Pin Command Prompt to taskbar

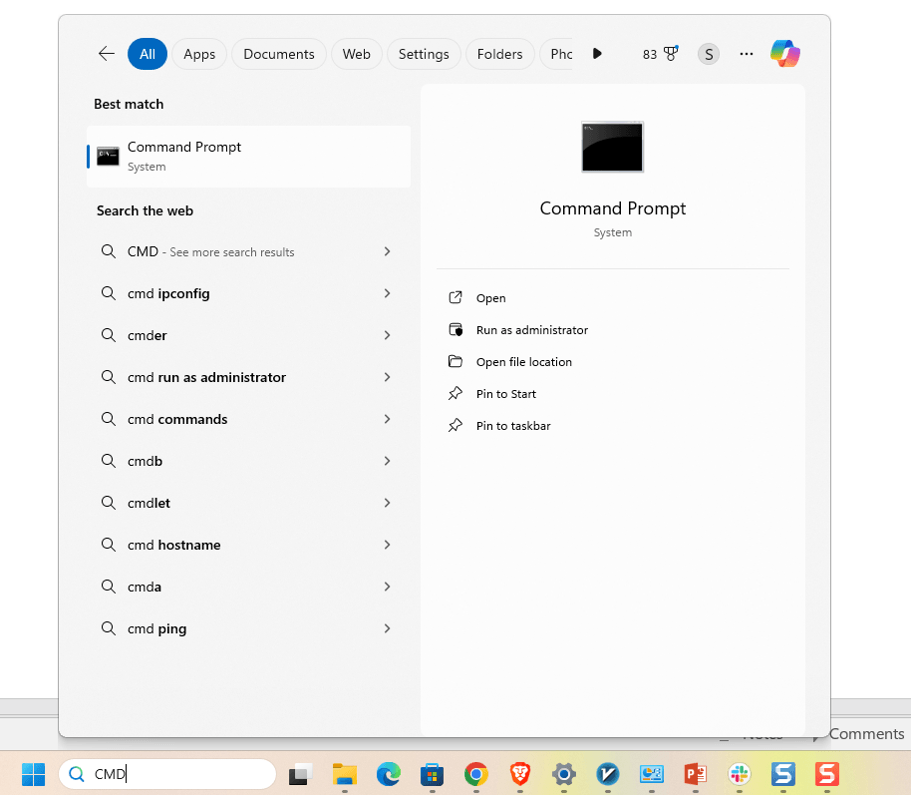[x=513, y=426]
